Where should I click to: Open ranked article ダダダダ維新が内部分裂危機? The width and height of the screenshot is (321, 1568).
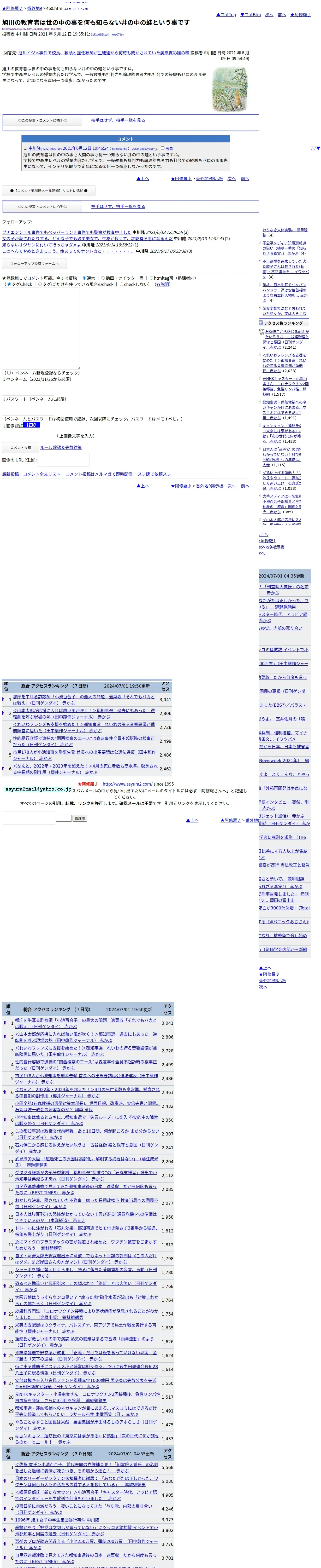(86, 1175)
